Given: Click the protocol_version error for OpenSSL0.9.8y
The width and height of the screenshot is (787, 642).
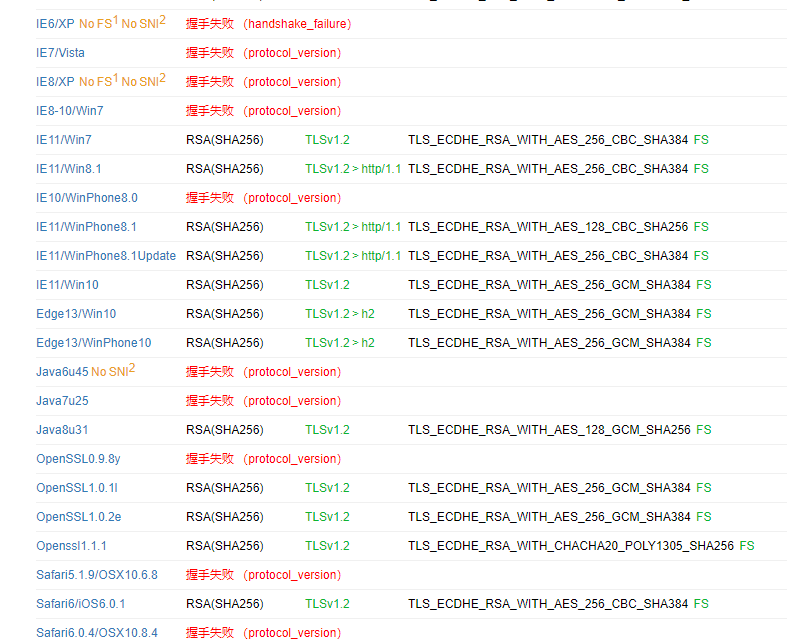Looking at the screenshot, I should pyautogui.click(x=292, y=459).
